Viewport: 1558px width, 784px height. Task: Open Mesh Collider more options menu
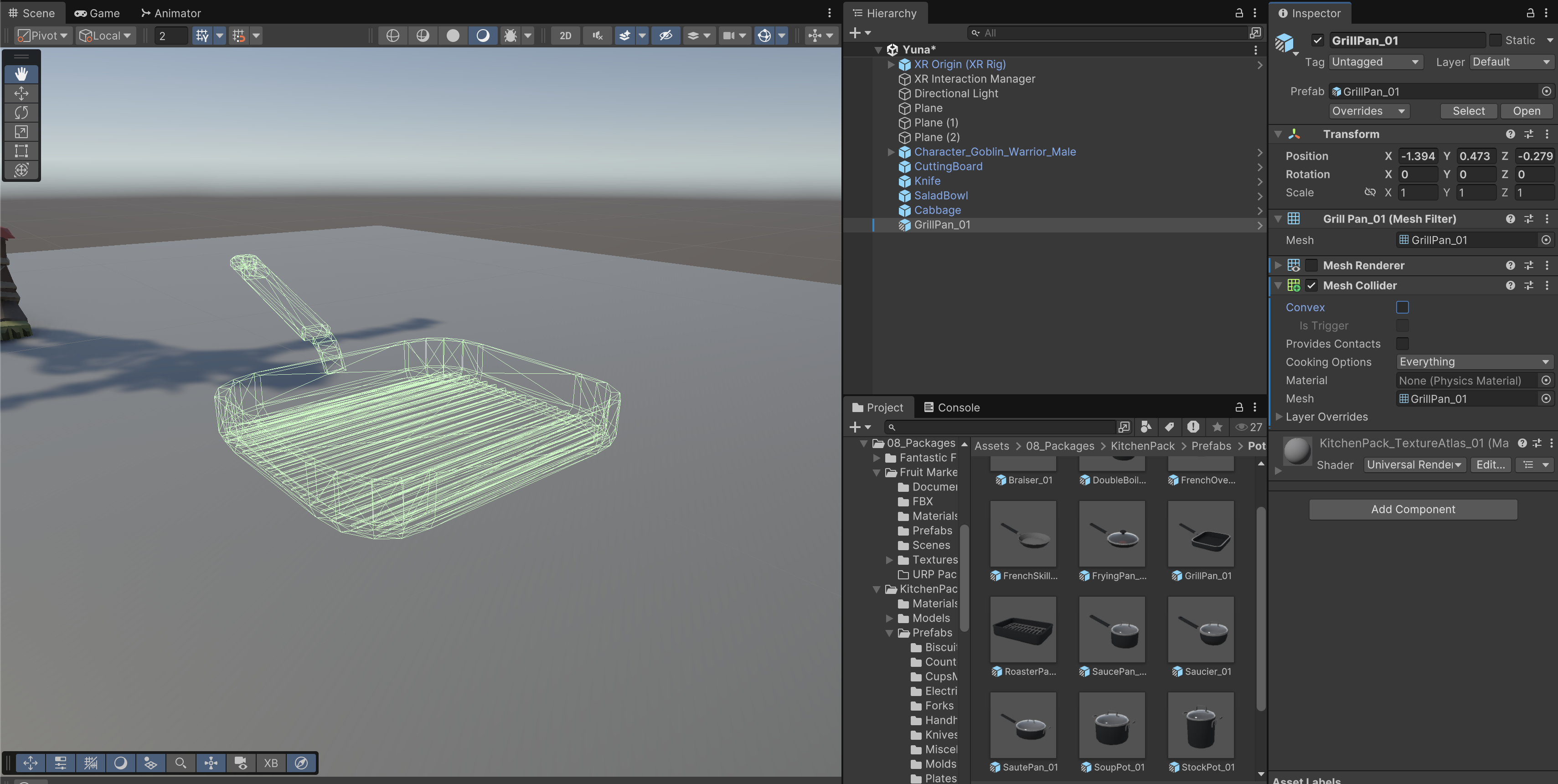(1547, 285)
